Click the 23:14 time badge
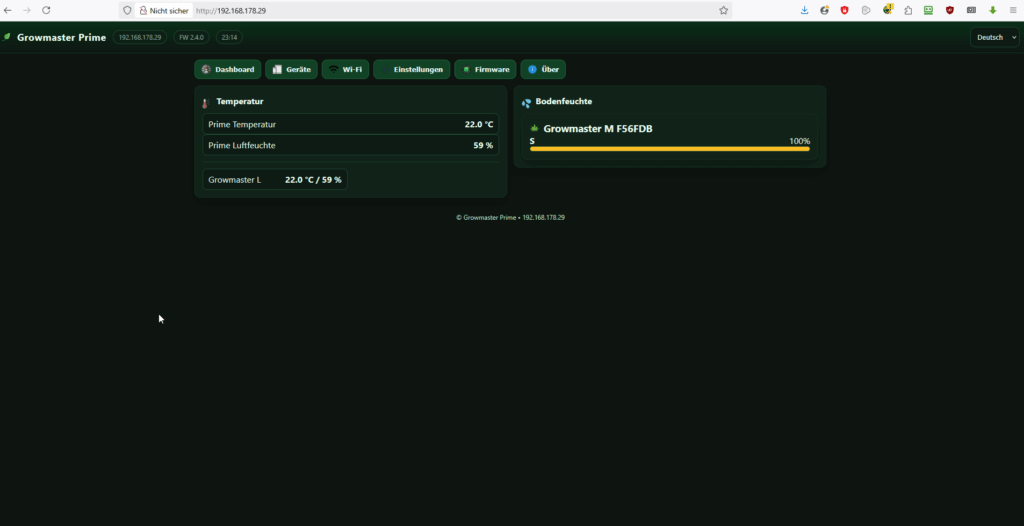 click(x=229, y=38)
